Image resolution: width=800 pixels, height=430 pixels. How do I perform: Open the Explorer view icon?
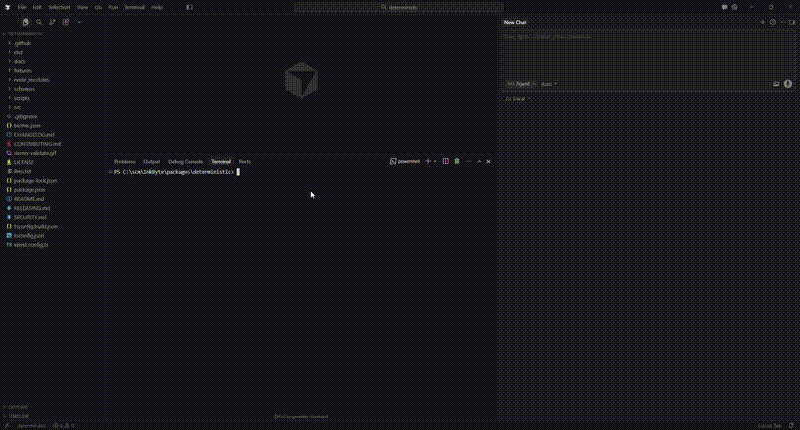point(26,22)
